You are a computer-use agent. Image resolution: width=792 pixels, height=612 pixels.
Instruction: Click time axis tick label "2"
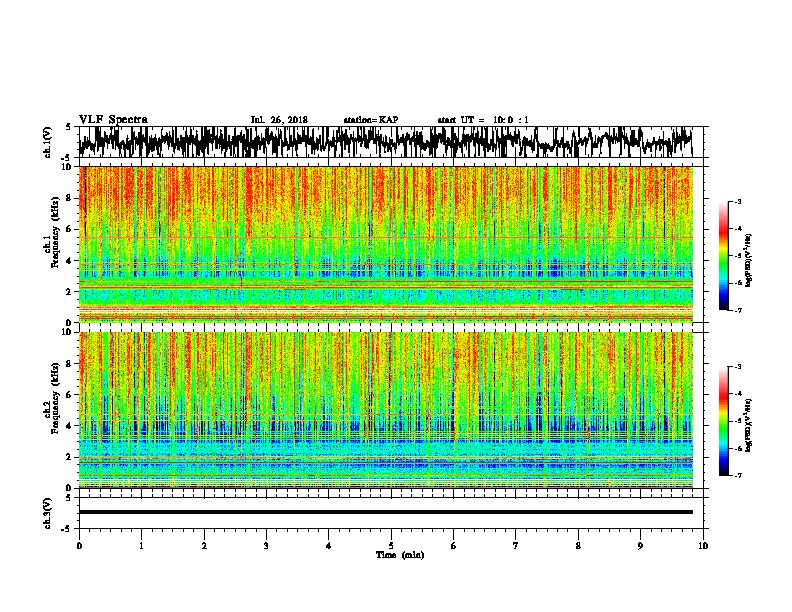(x=204, y=546)
